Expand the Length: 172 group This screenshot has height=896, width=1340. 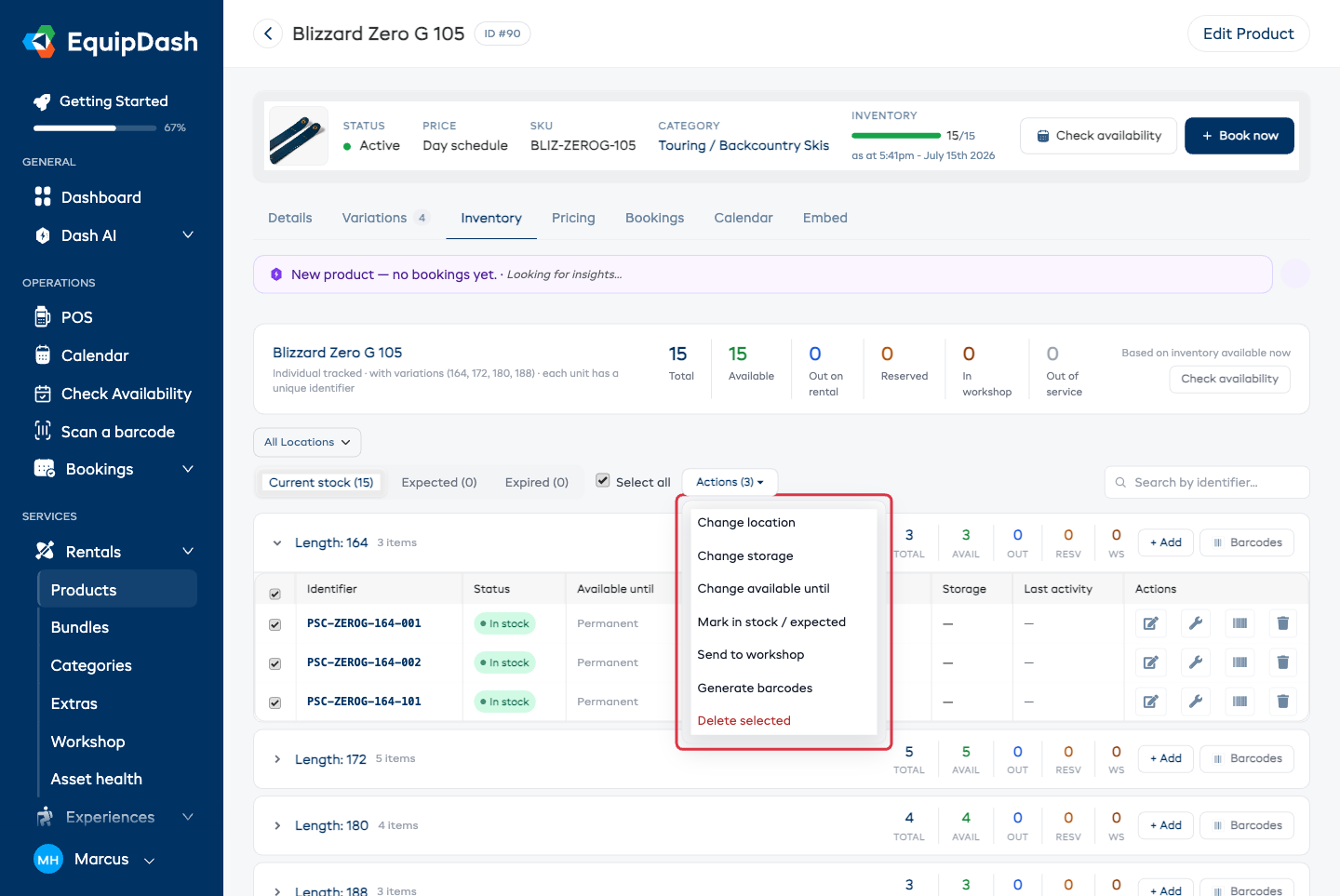(x=277, y=759)
